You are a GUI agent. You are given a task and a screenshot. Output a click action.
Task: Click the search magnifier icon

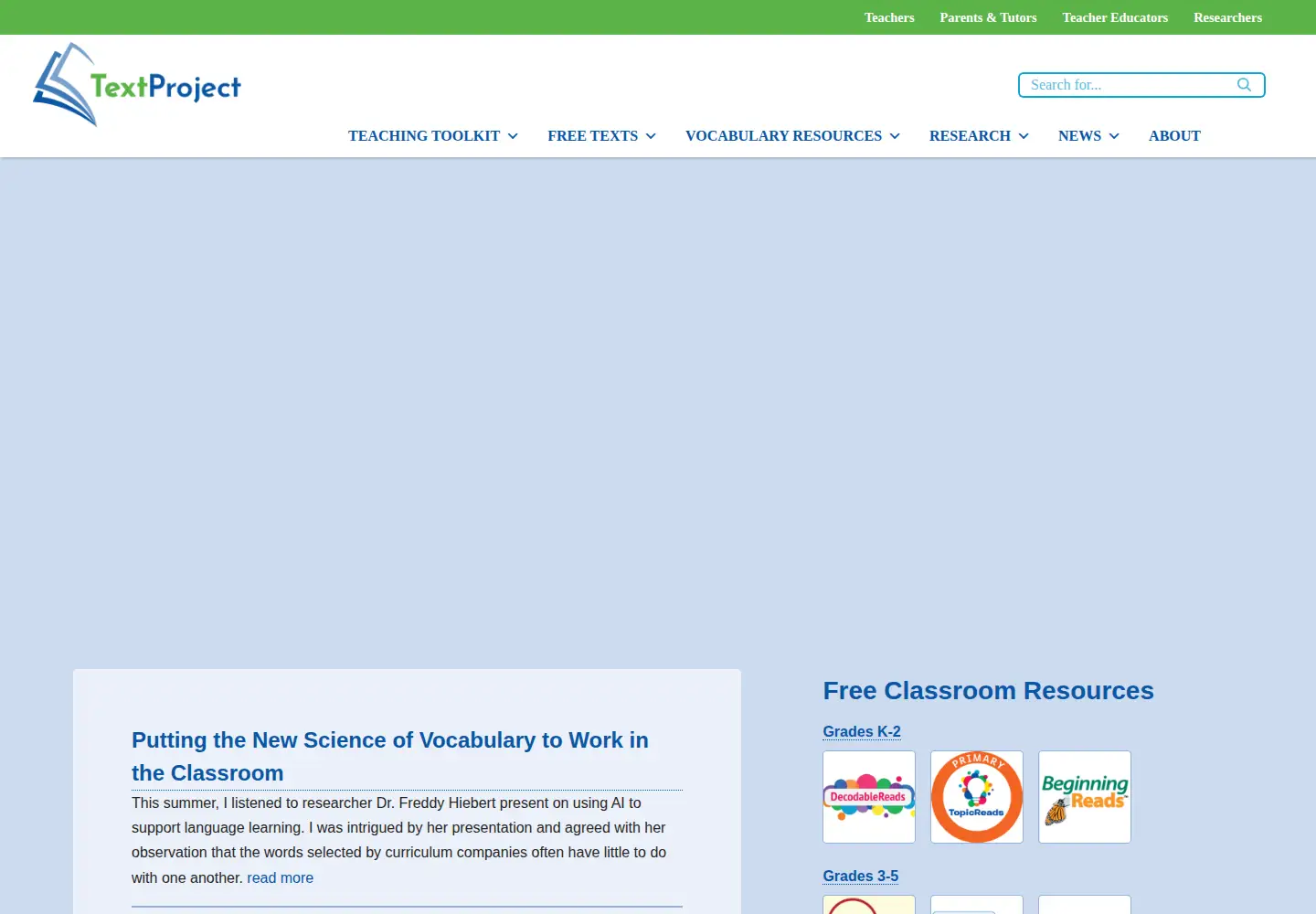click(x=1244, y=85)
